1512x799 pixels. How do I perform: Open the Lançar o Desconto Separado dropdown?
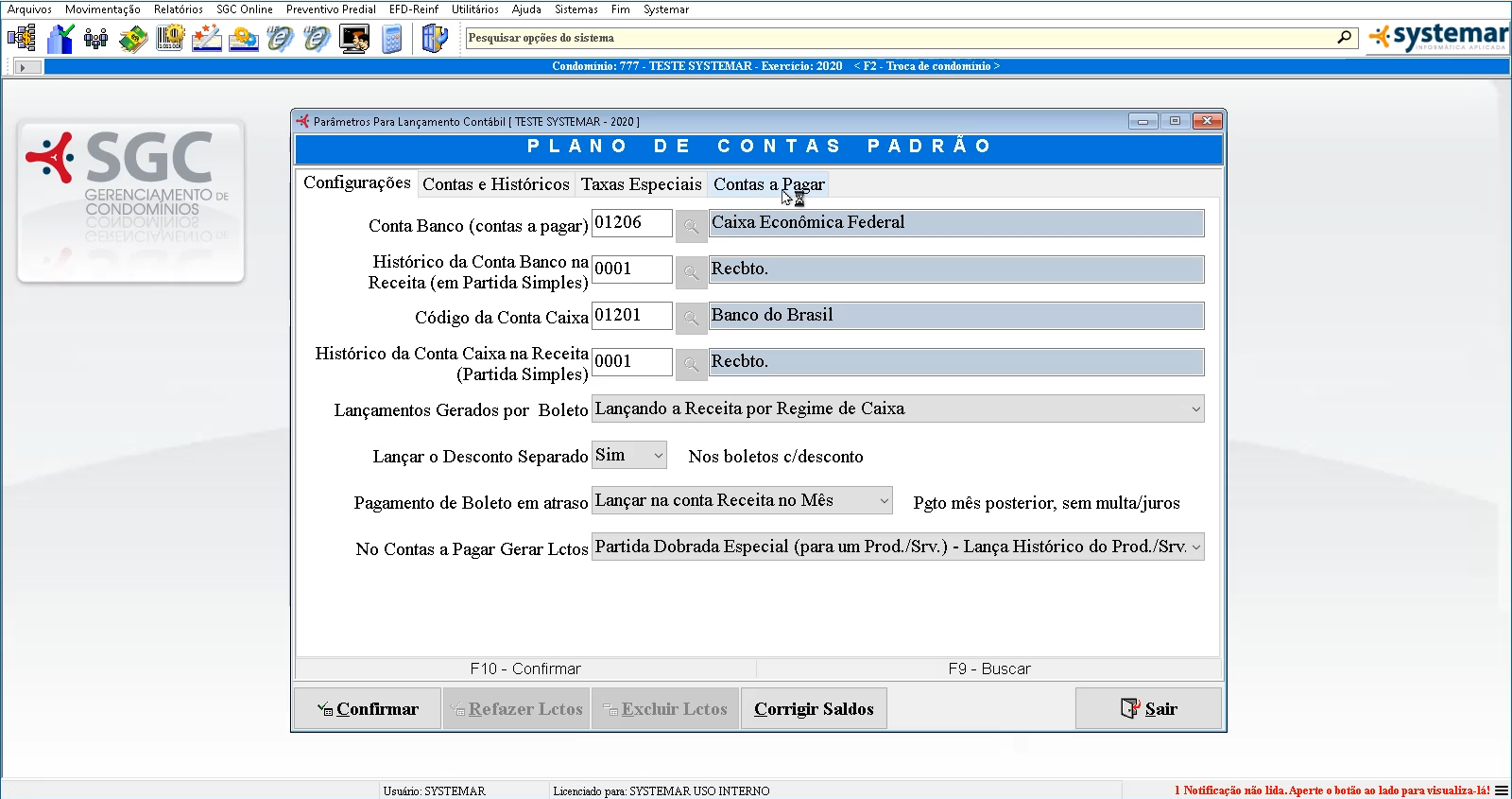659,456
